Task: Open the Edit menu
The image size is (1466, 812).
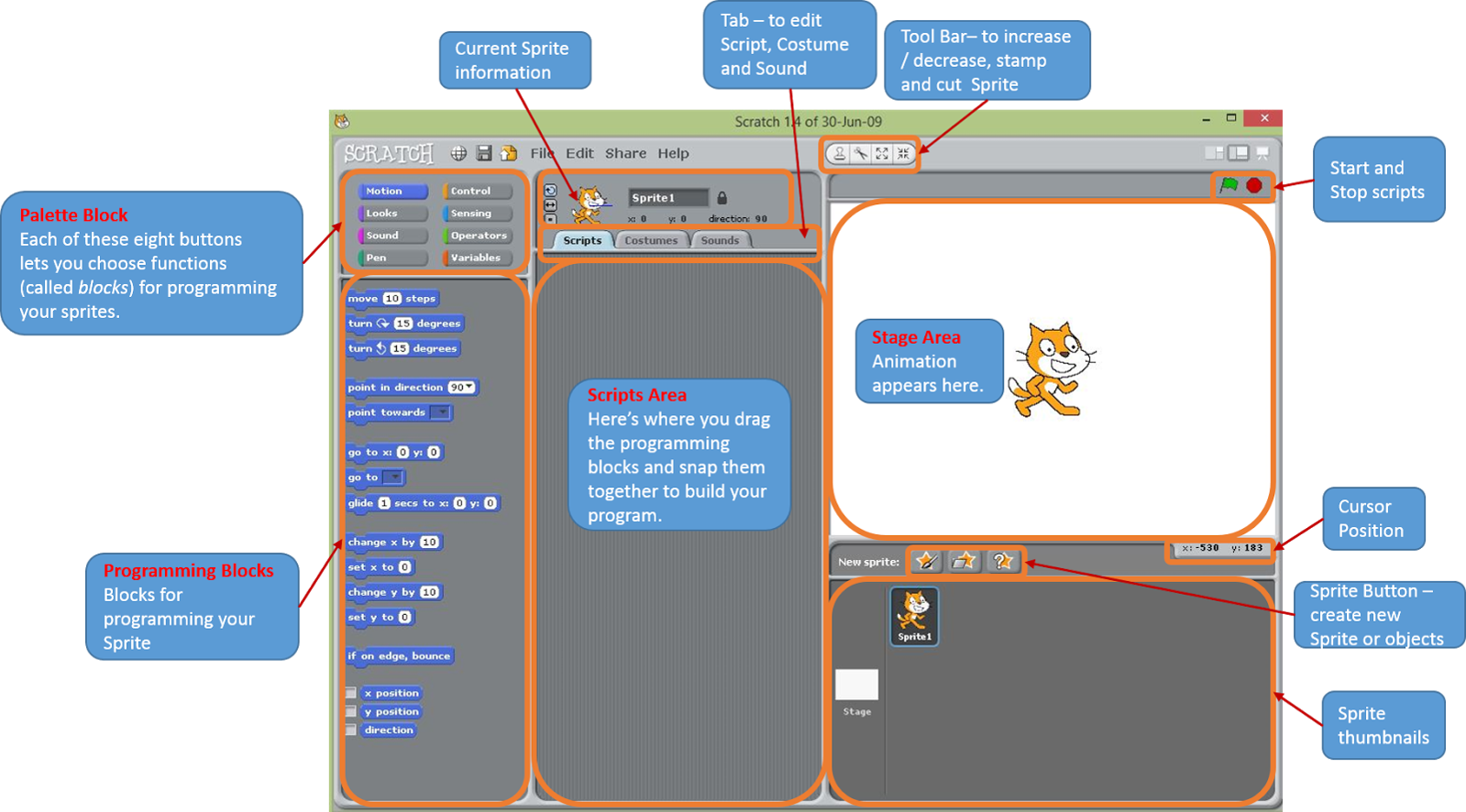Action: [579, 153]
